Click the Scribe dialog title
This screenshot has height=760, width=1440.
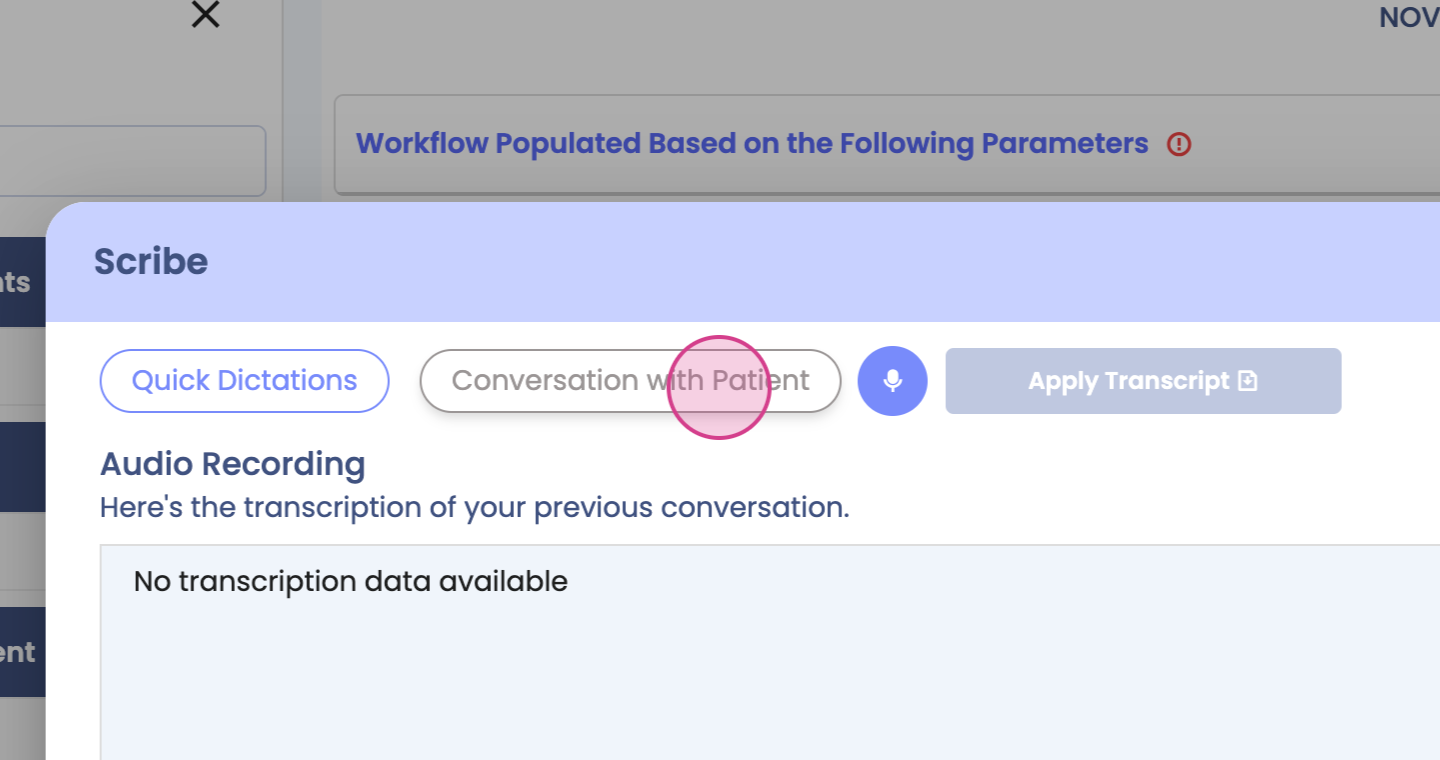point(151,262)
